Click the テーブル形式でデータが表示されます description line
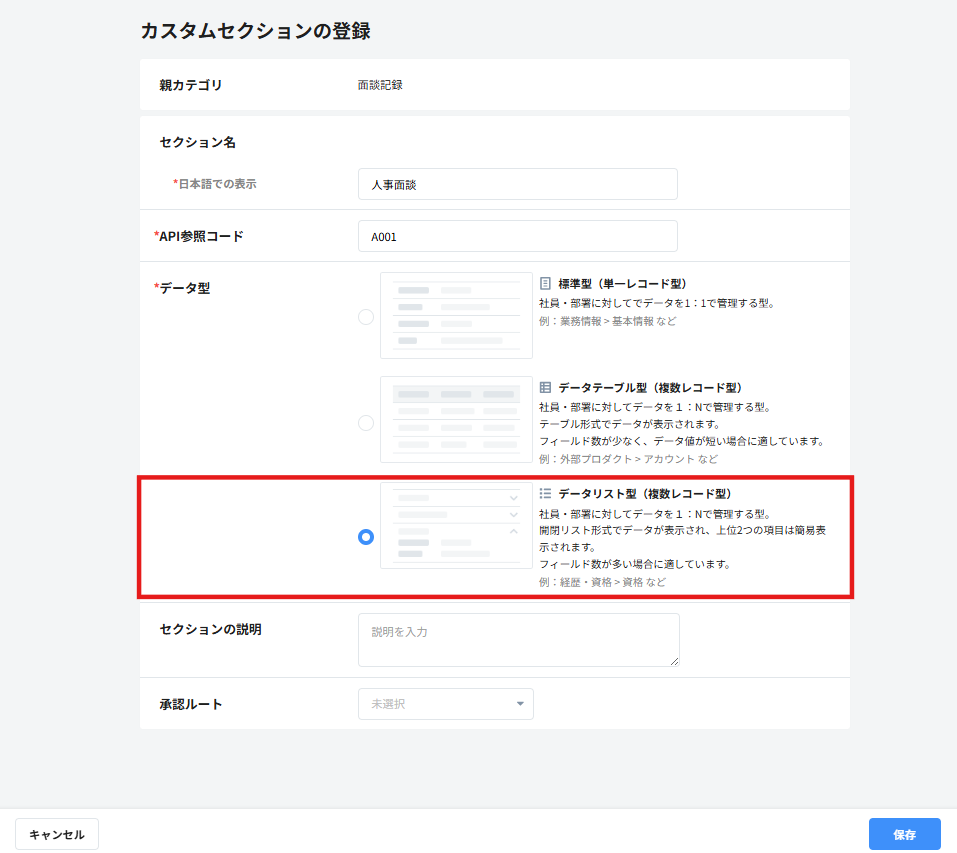 [630, 424]
